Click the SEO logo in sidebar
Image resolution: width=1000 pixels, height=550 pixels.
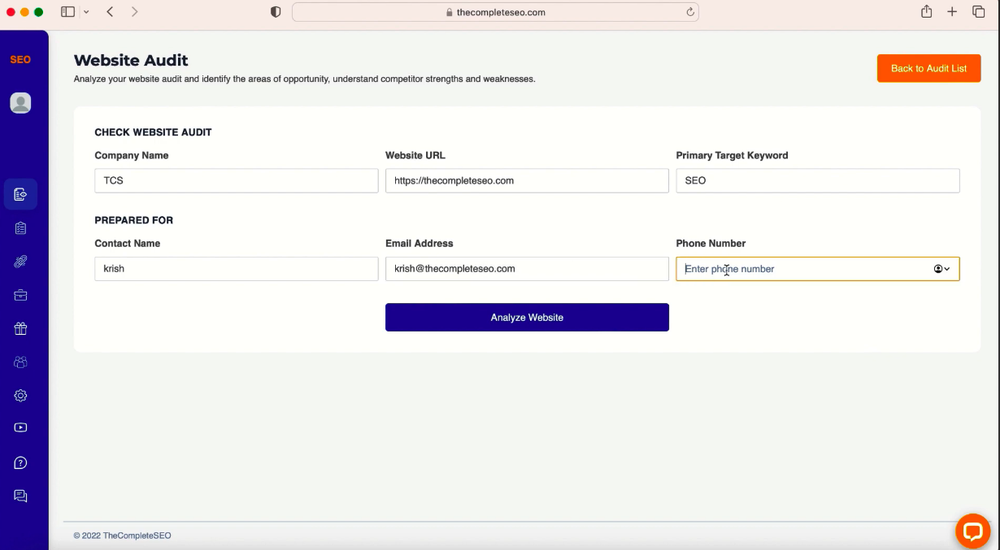point(20,59)
